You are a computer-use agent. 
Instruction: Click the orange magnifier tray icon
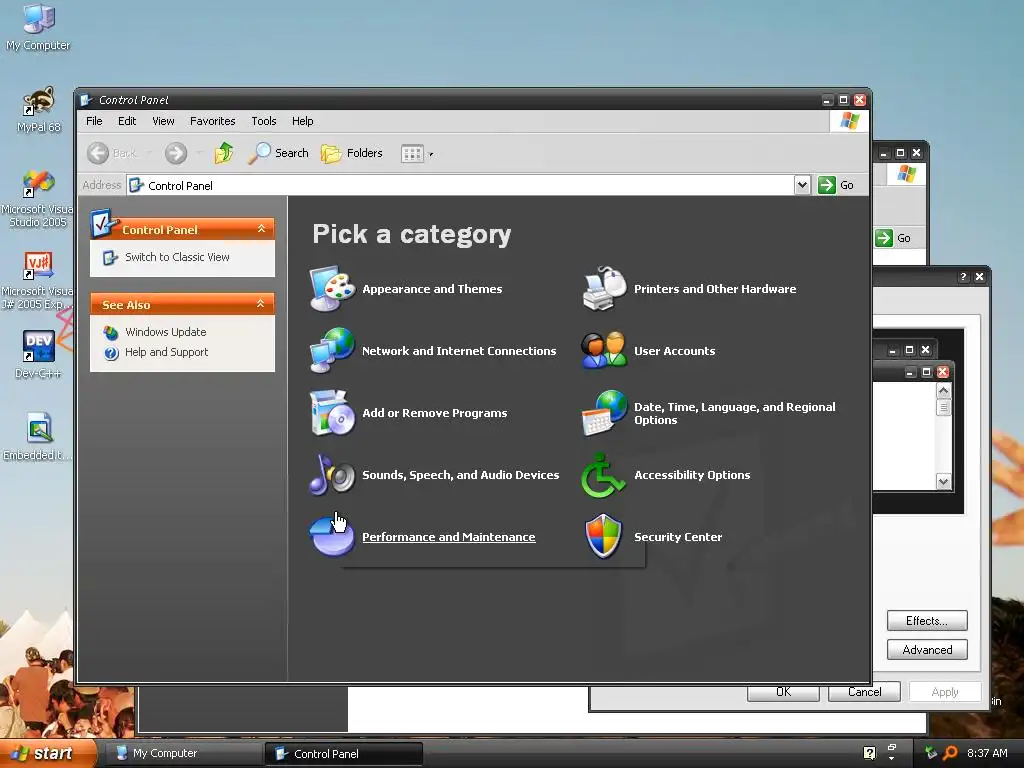(x=950, y=753)
